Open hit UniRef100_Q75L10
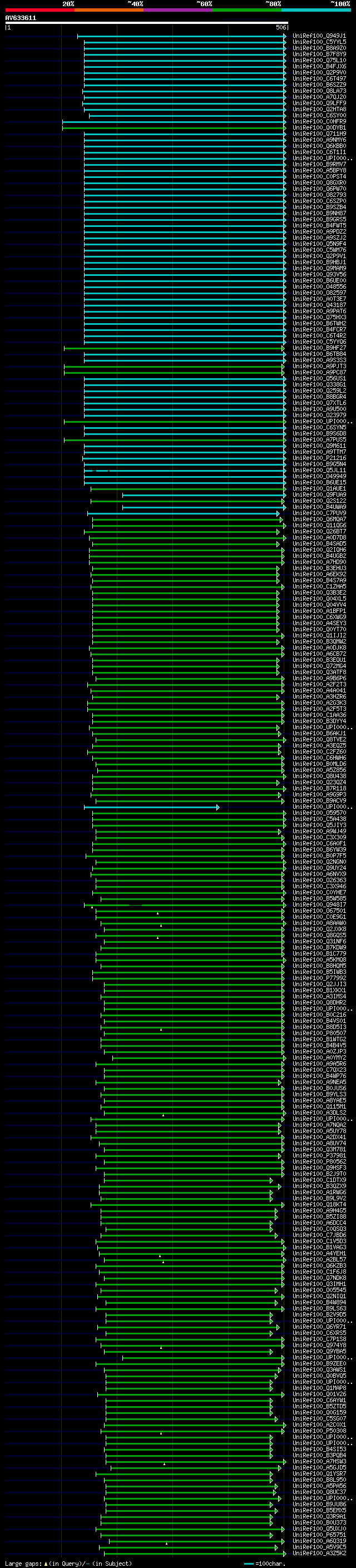Screen dimensions: 356x1568 319,60
